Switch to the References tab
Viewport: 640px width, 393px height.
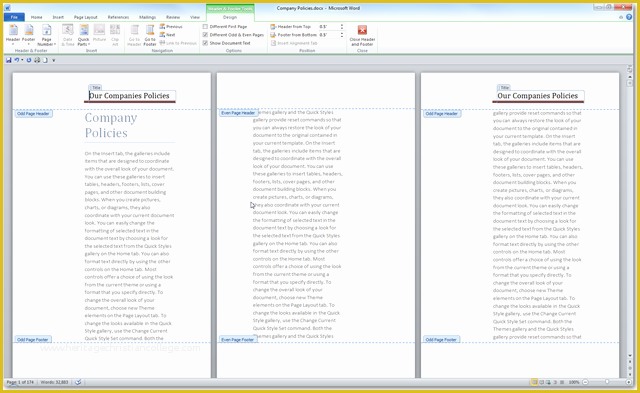click(118, 17)
